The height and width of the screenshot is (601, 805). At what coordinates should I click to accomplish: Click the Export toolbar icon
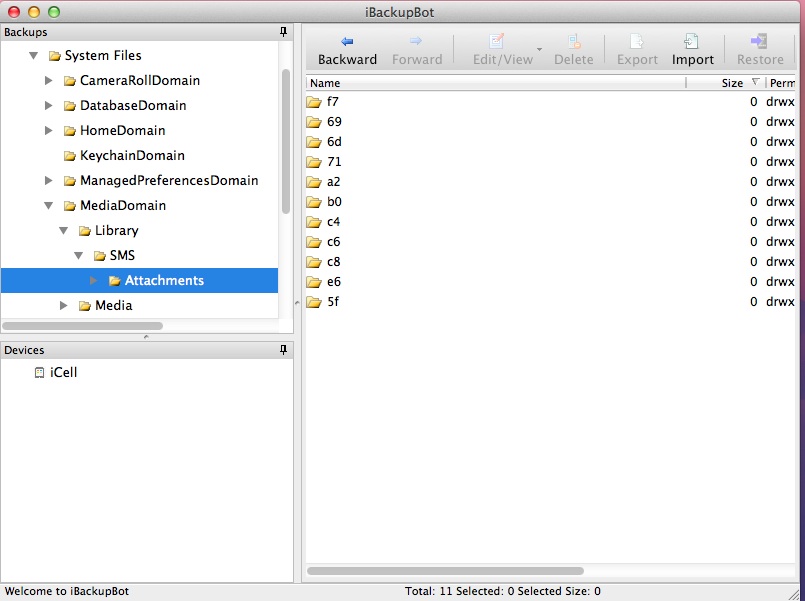tap(637, 41)
